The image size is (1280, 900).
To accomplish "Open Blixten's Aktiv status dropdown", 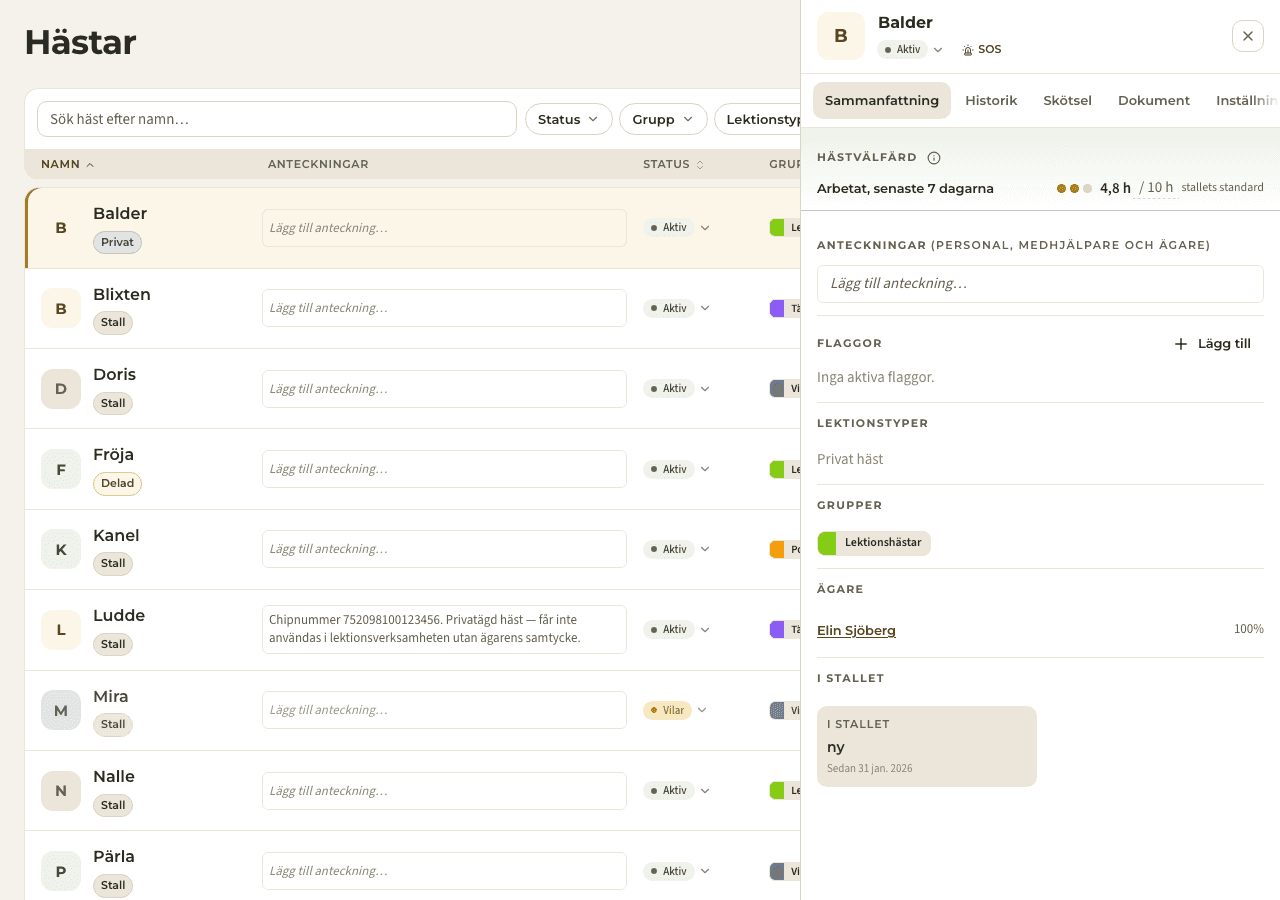I will tap(677, 308).
